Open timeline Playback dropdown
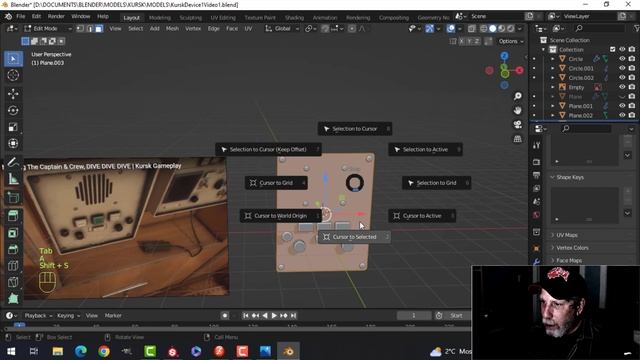The image size is (640, 360). pyautogui.click(x=38, y=316)
